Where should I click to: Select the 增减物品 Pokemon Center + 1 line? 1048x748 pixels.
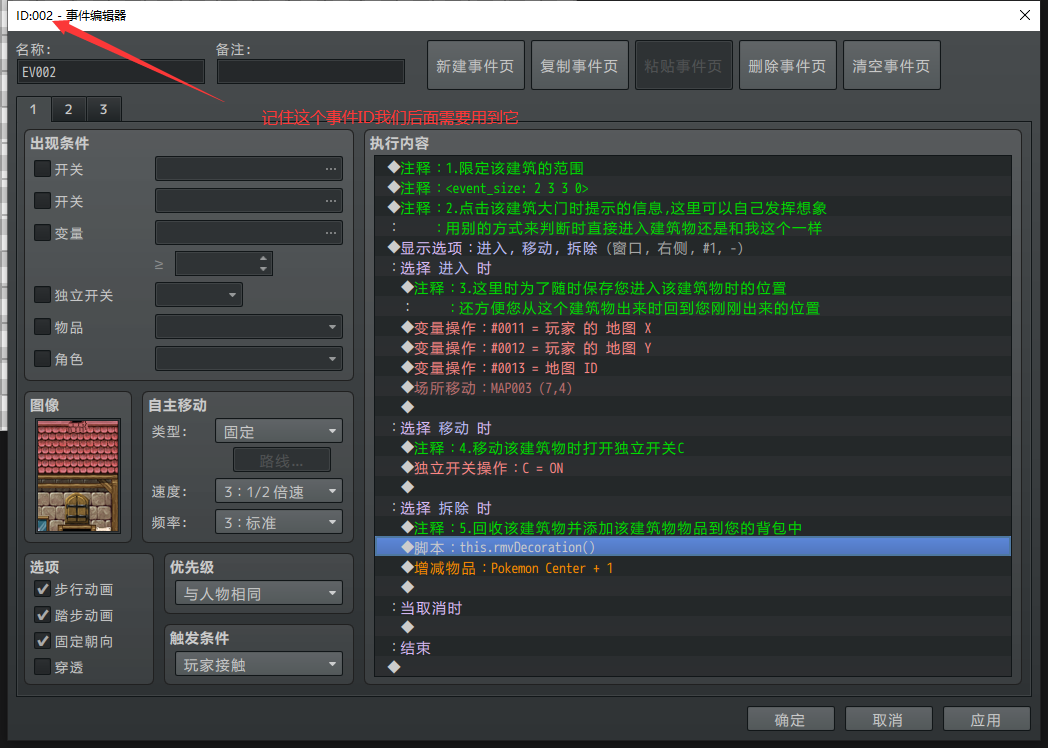[x=692, y=568]
